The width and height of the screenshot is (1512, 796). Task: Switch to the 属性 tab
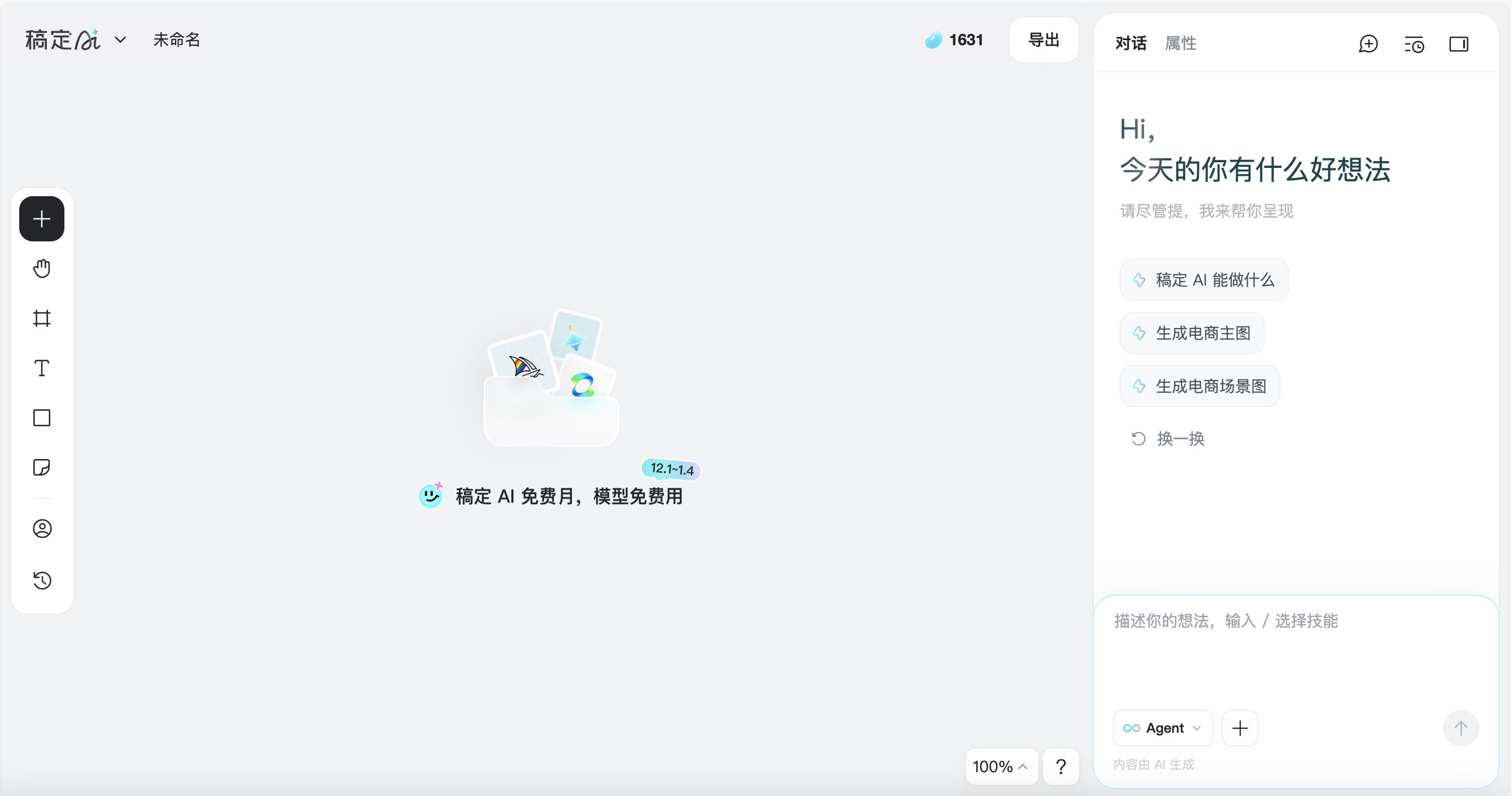point(1180,44)
